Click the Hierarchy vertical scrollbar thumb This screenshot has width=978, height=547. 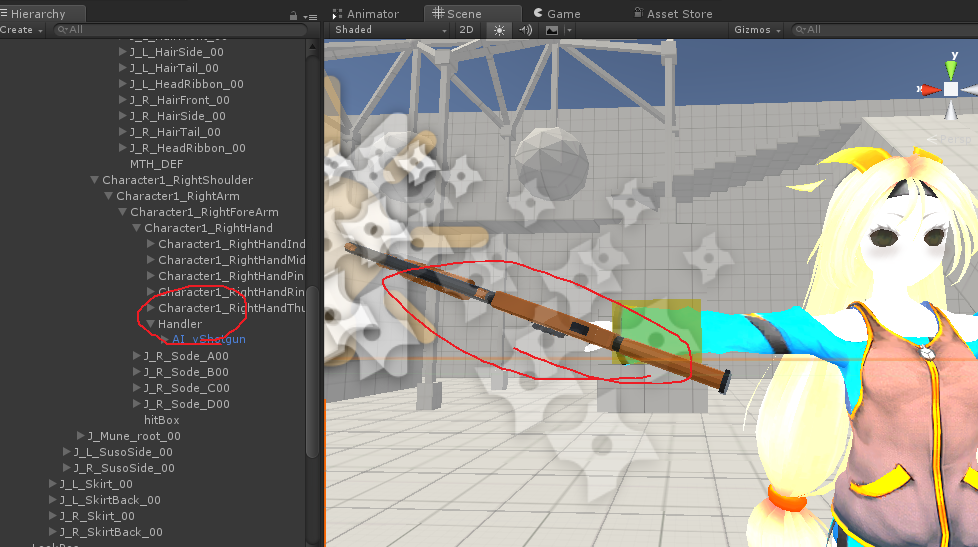(x=312, y=372)
